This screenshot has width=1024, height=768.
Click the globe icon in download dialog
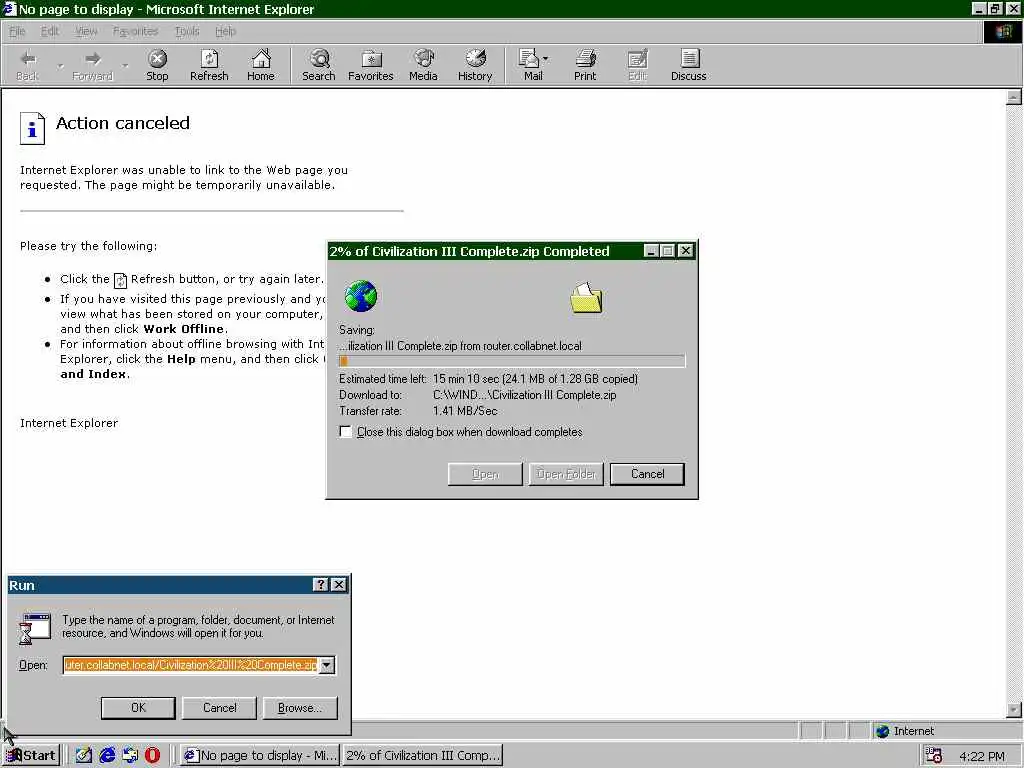click(x=360, y=296)
